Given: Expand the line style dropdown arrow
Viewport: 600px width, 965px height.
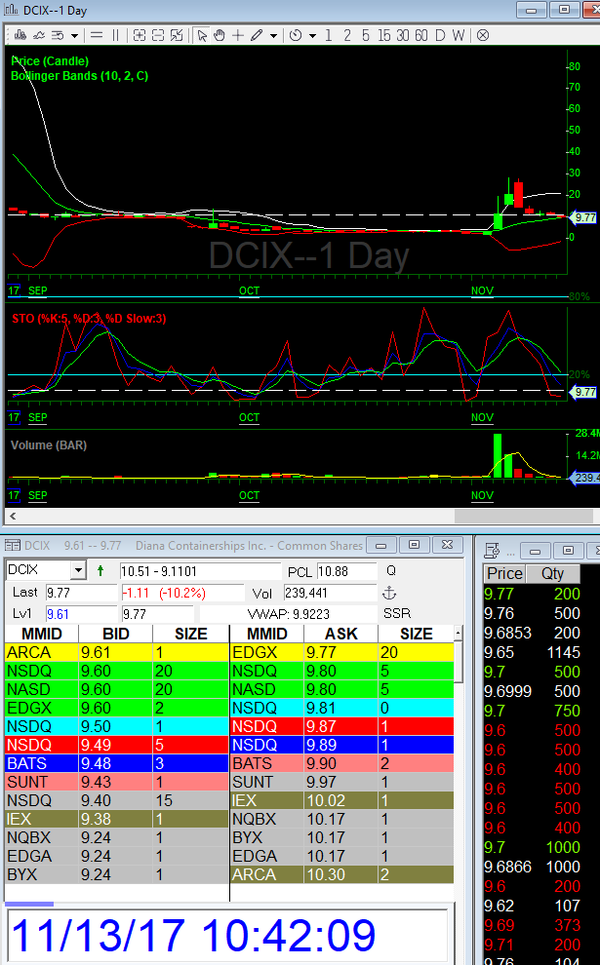Looking at the screenshot, I should (x=74, y=36).
